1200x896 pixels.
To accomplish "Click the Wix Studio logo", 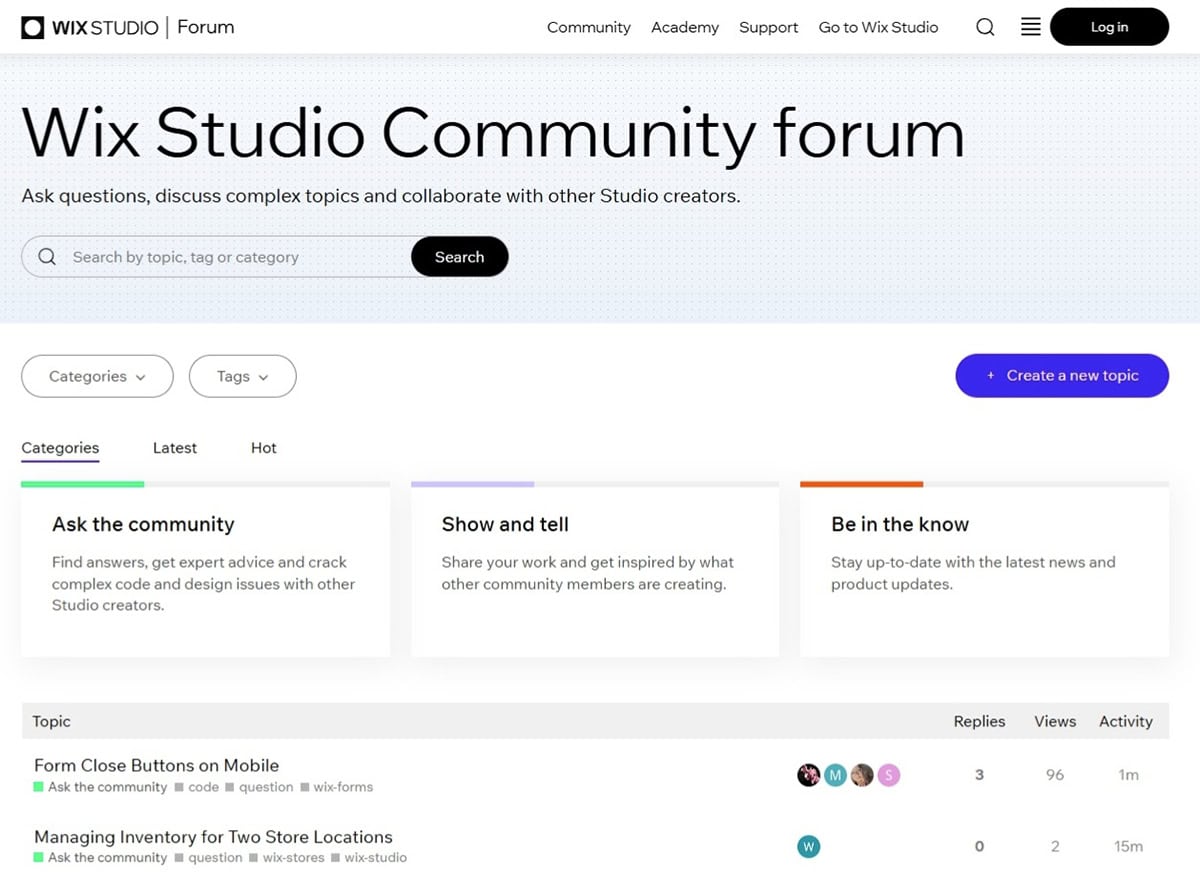I will (x=90, y=27).
